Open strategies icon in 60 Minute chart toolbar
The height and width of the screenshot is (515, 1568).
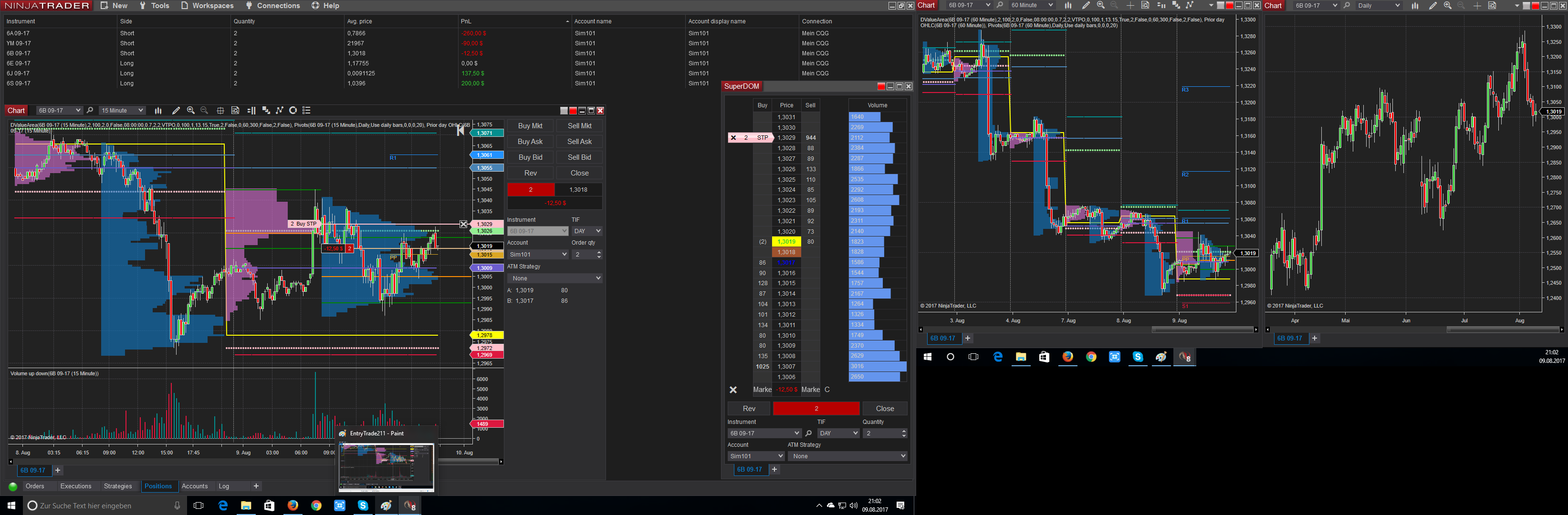(x=1190, y=5)
